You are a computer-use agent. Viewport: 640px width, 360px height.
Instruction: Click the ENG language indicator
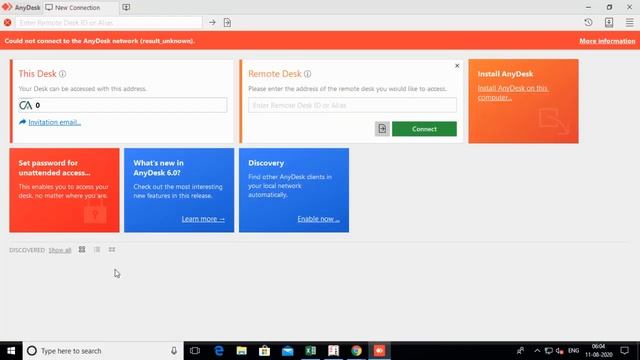573,351
